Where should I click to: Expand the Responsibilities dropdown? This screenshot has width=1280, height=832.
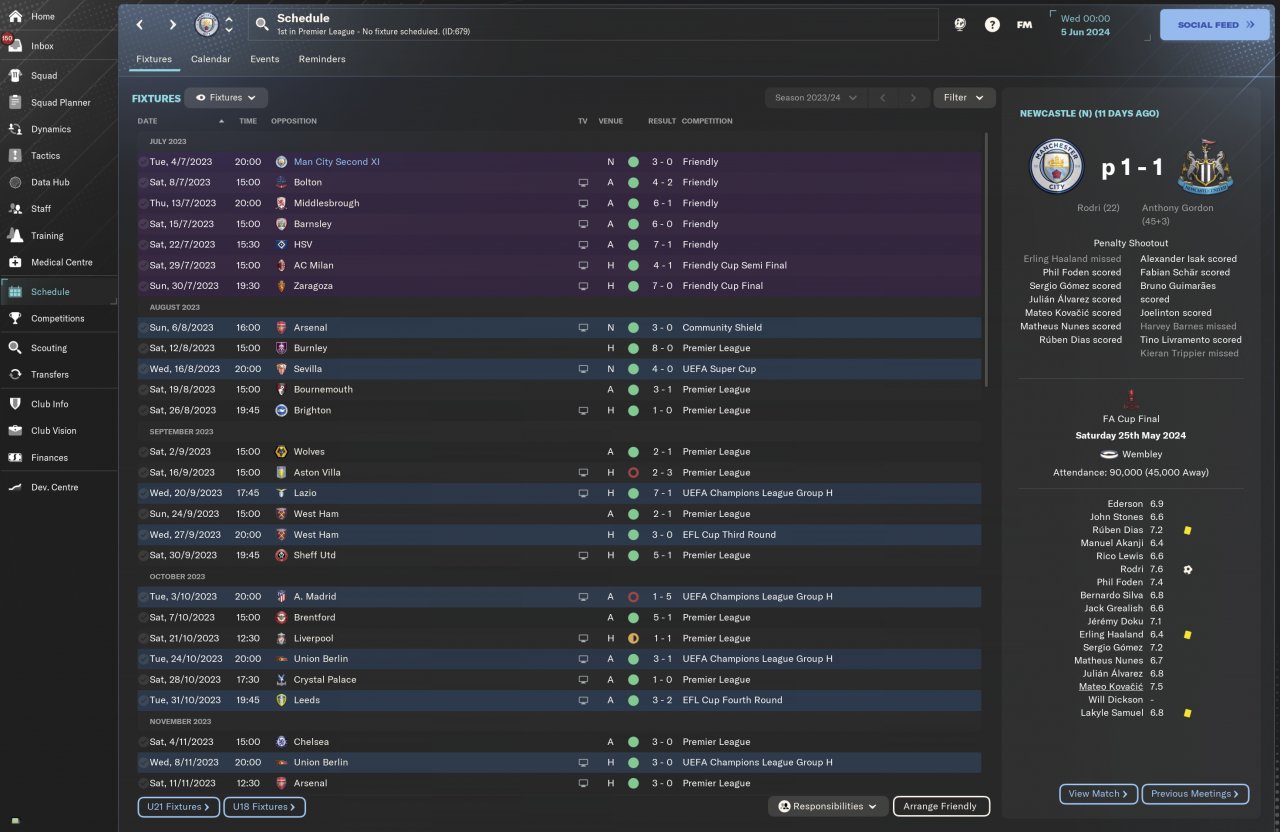click(x=828, y=806)
